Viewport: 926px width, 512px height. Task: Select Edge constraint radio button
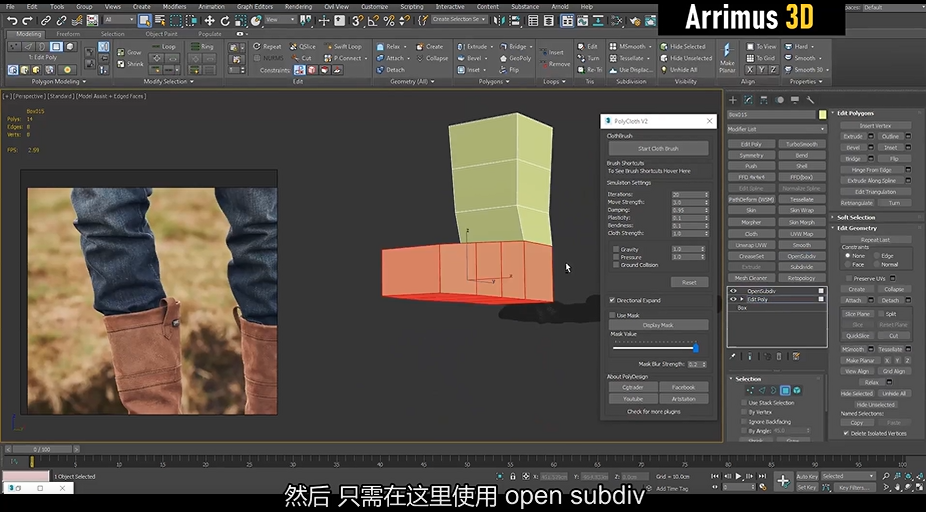(875, 256)
